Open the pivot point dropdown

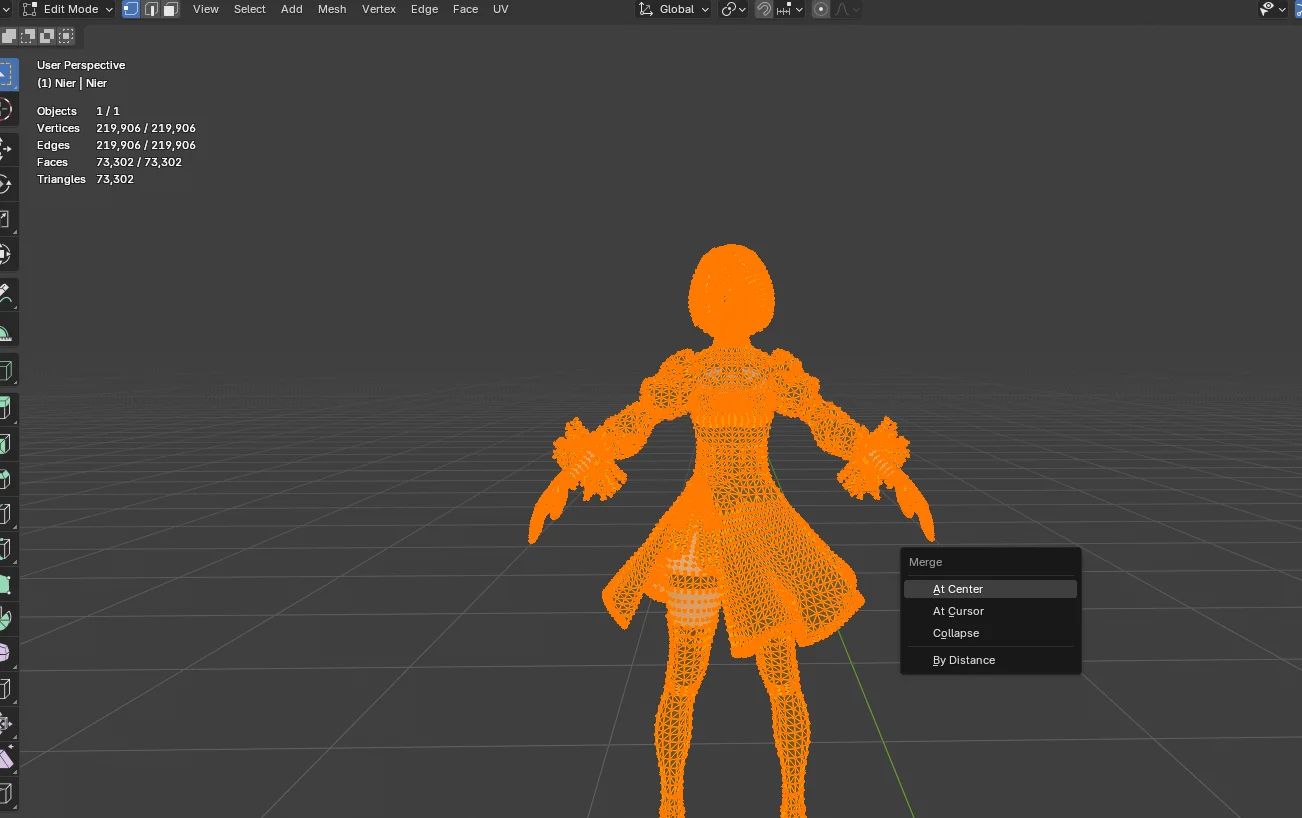[733, 9]
